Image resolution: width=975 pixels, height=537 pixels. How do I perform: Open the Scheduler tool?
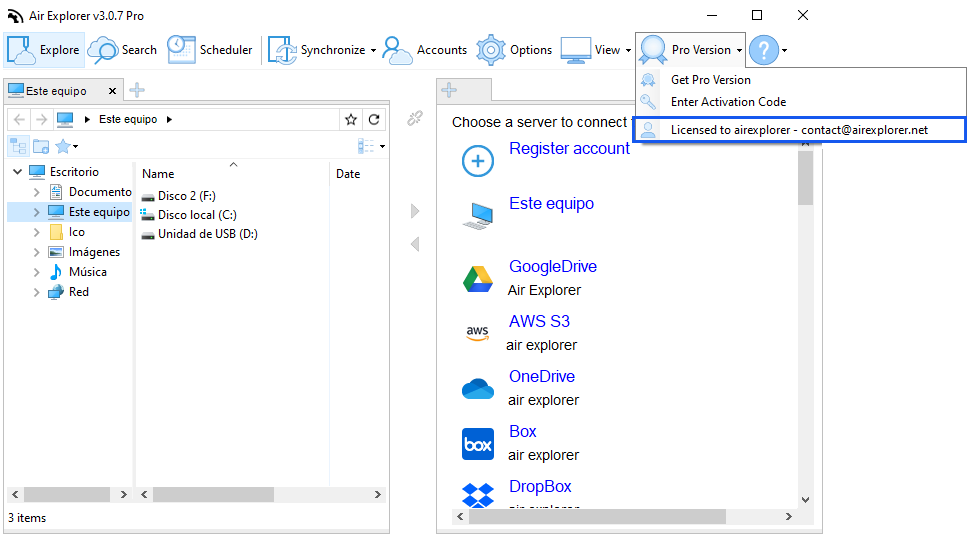210,50
